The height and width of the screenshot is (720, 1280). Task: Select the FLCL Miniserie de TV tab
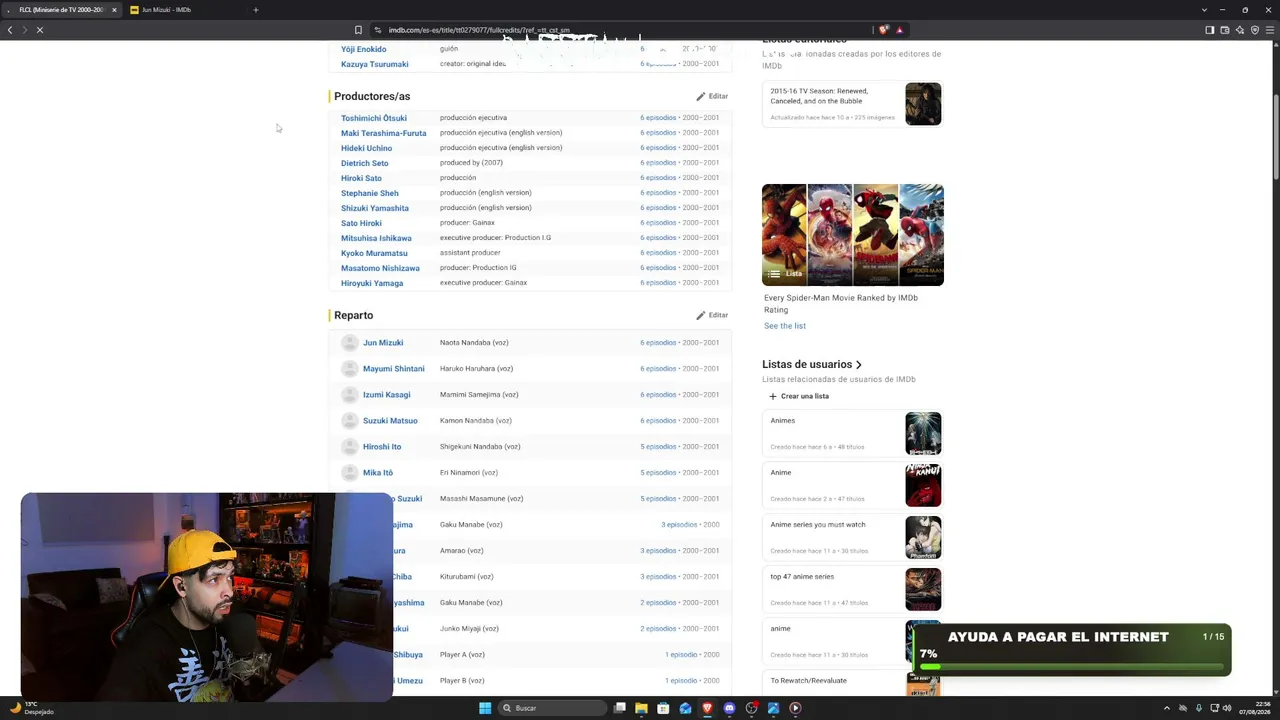click(62, 10)
